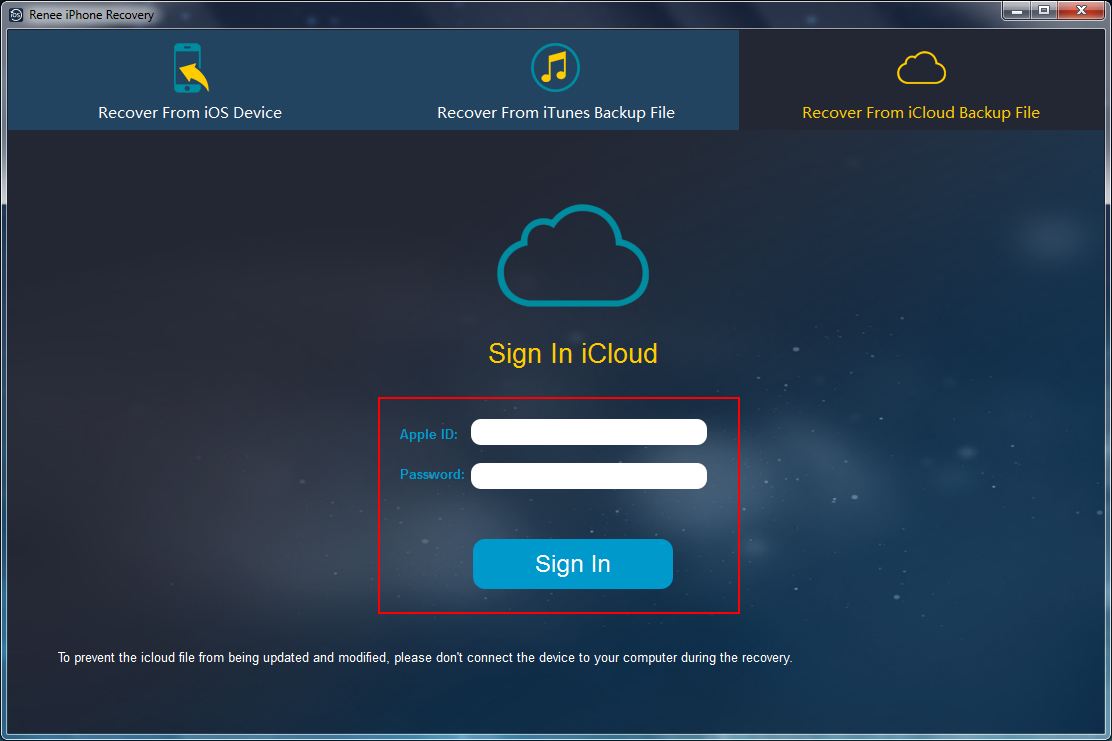
Task: Click the empty middle of the title bar
Action: point(550,12)
